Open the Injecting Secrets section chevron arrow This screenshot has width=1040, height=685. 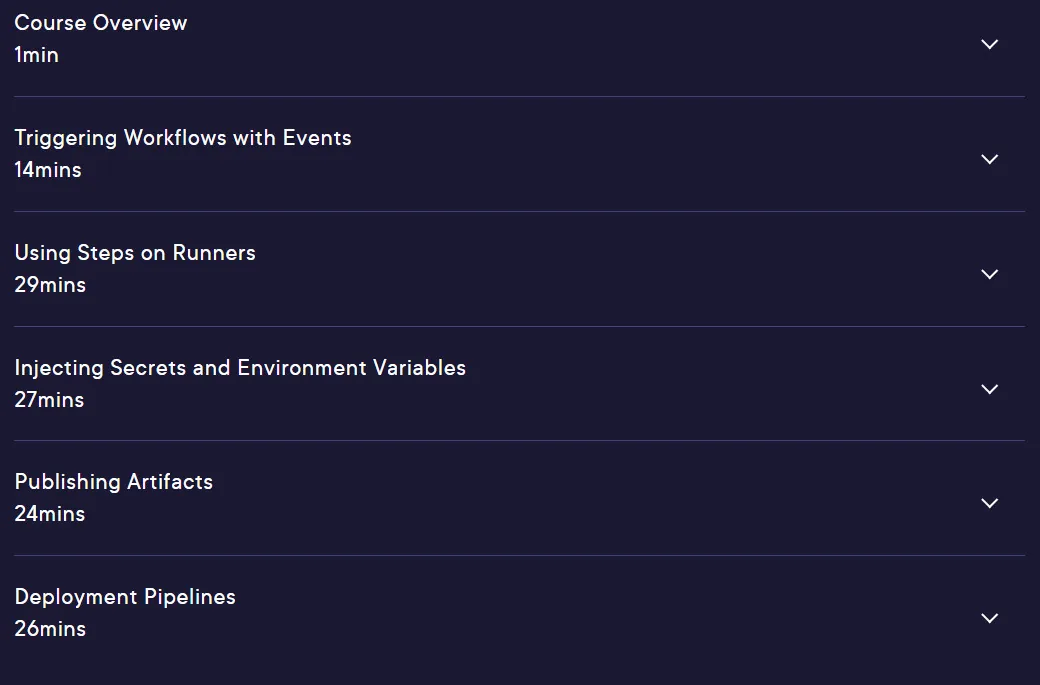point(989,389)
